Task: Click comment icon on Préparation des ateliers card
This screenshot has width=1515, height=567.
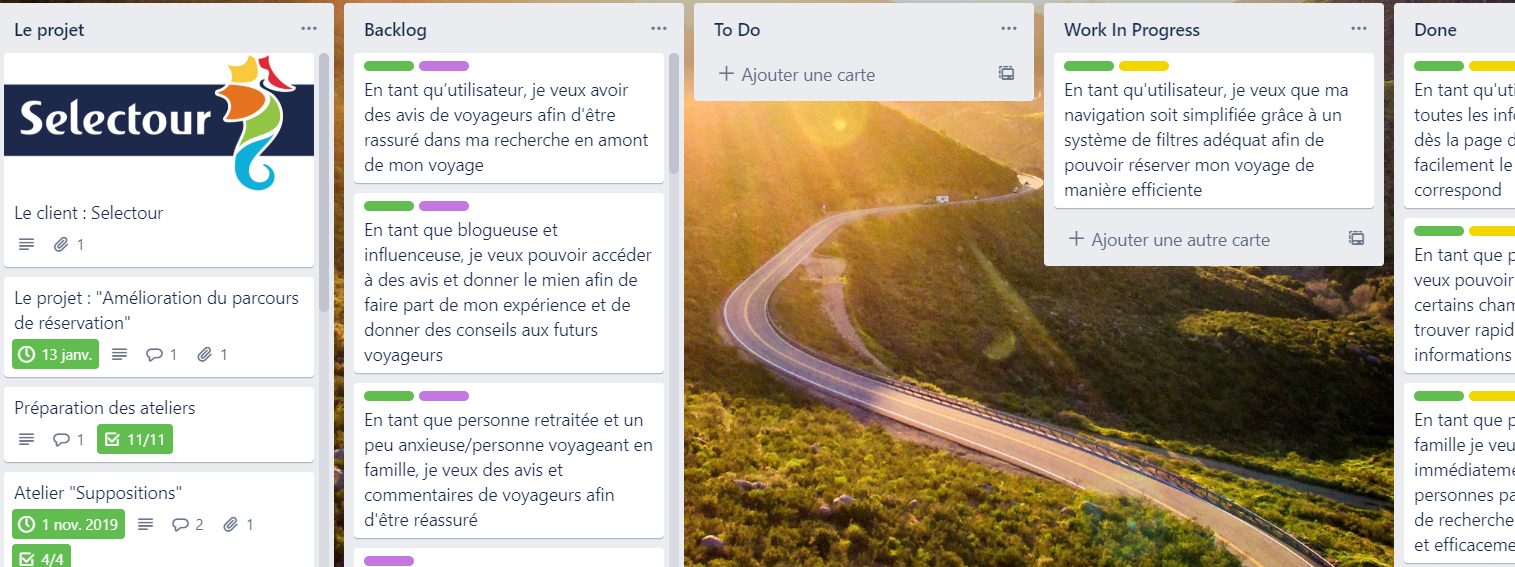Action: click(x=61, y=439)
